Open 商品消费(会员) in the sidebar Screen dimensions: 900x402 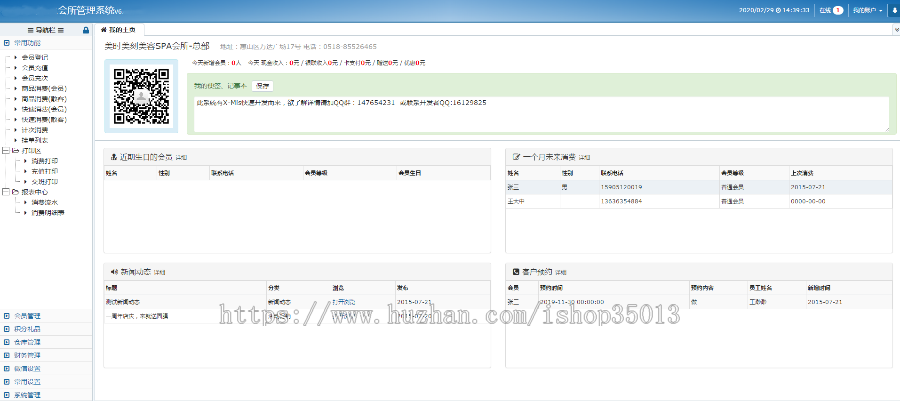click(44, 88)
